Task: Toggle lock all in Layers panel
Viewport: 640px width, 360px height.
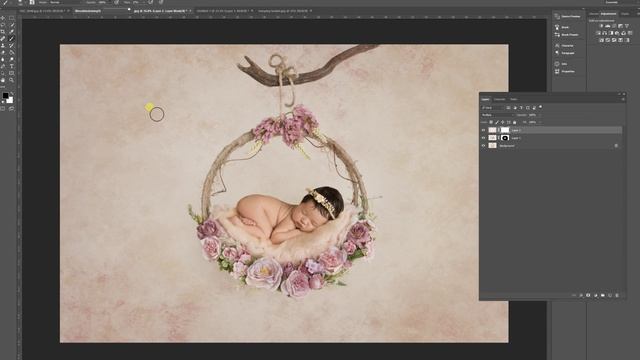Action: [x=515, y=122]
